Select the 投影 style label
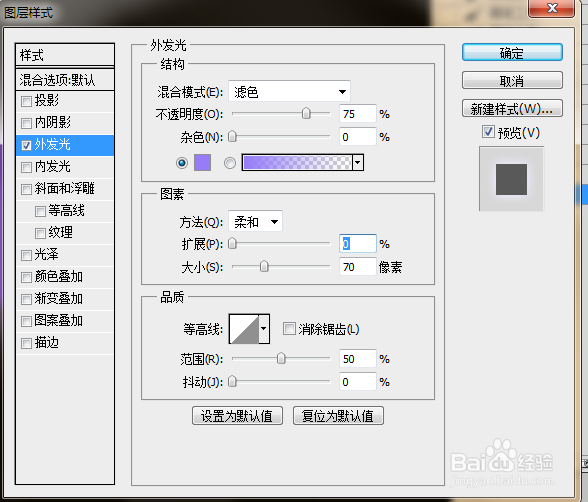 click(x=47, y=100)
